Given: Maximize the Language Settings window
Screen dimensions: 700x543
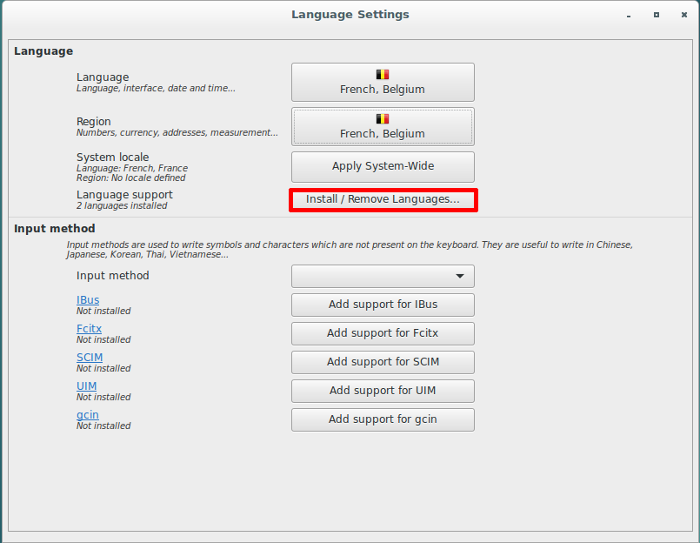Looking at the screenshot, I should (656, 15).
